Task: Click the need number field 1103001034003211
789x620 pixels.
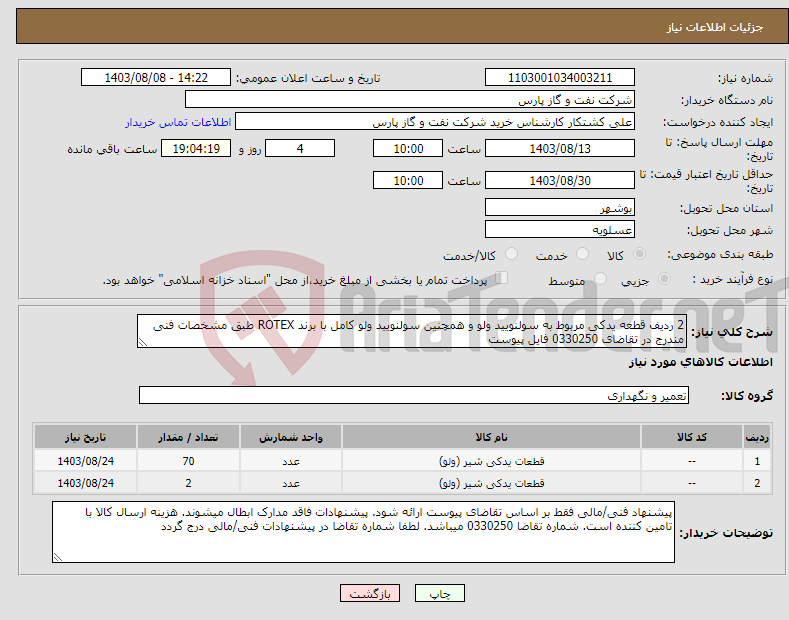Action: pyautogui.click(x=560, y=78)
